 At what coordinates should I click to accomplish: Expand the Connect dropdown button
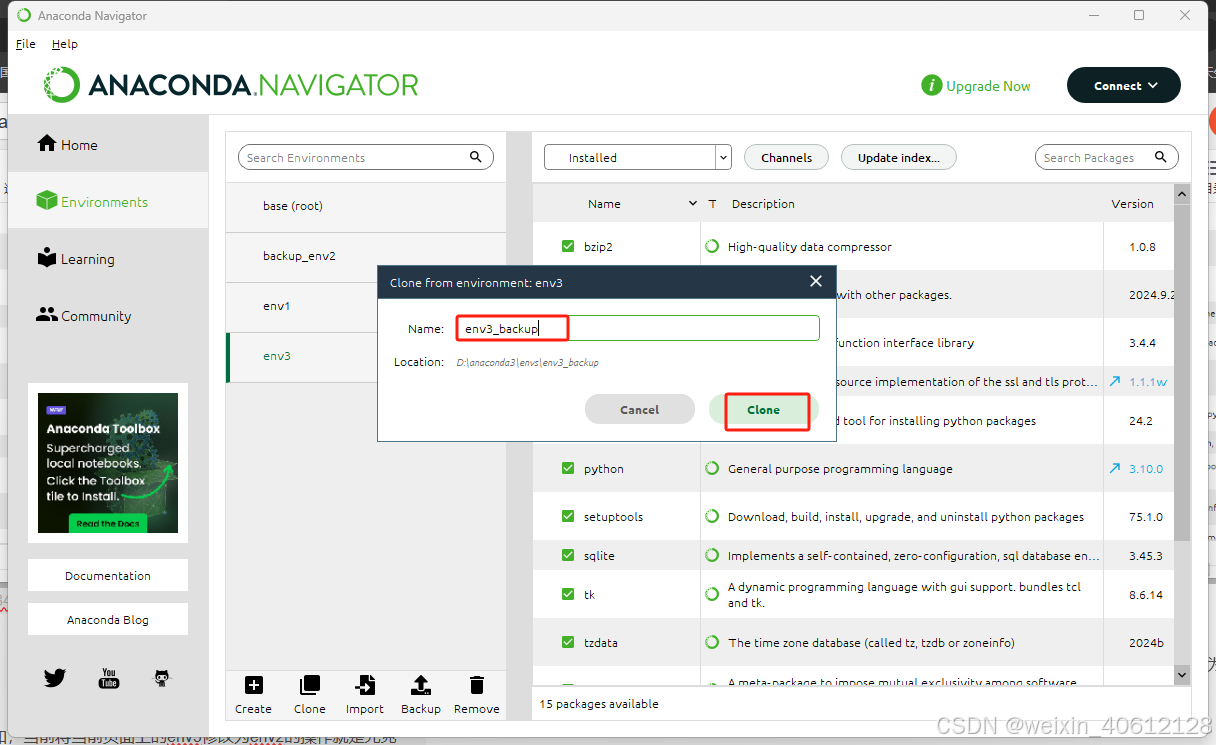[x=1124, y=85]
